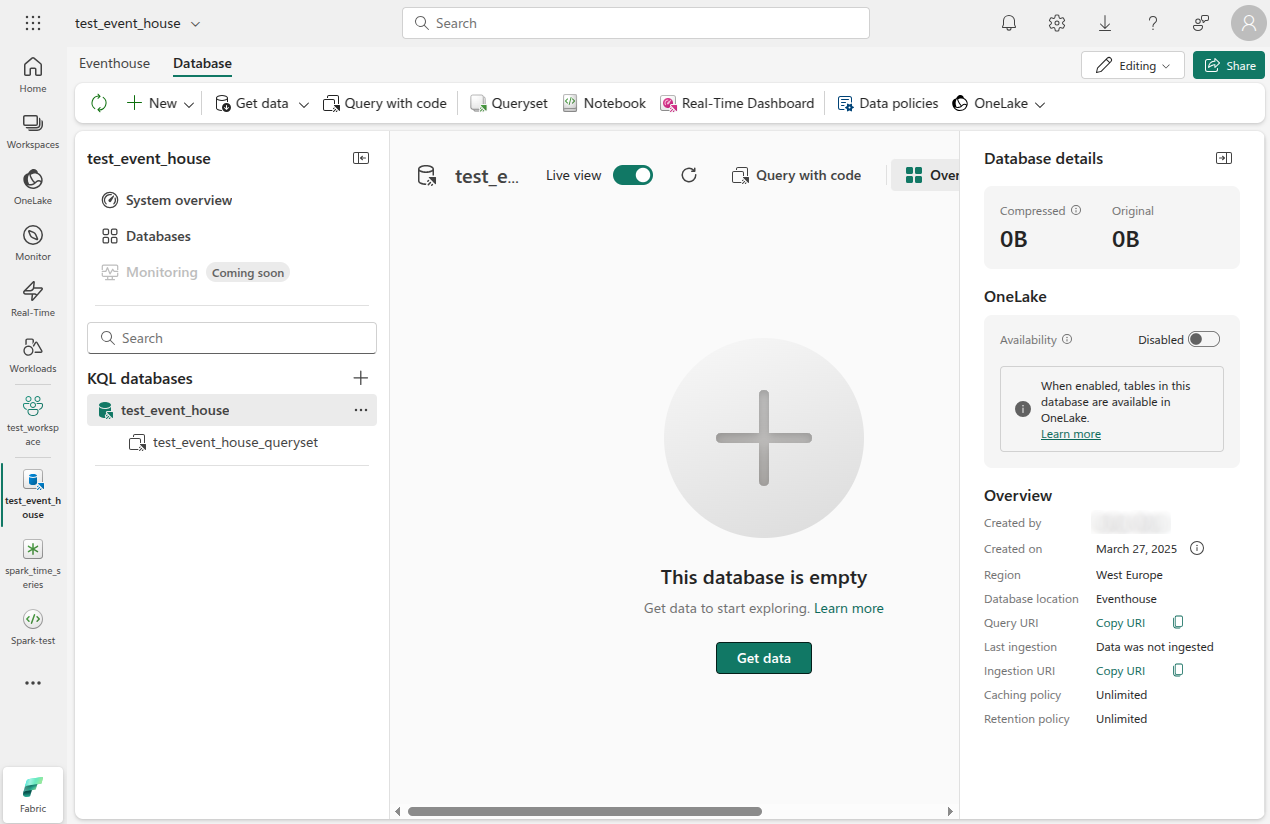Expand the Editing mode dropdown
The image size is (1270, 824).
click(1162, 64)
